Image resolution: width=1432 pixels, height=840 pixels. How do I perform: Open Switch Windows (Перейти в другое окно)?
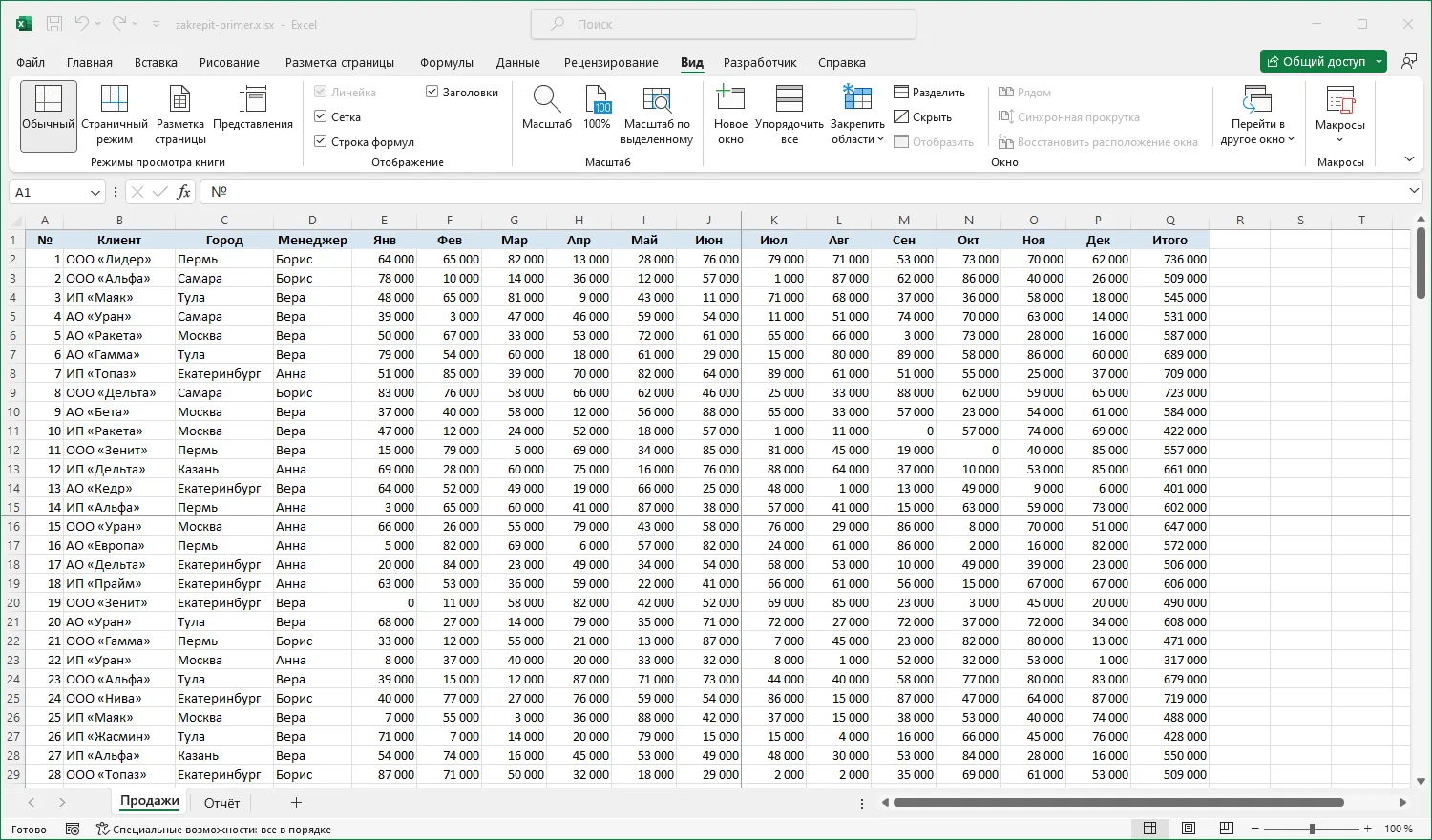point(1257,115)
